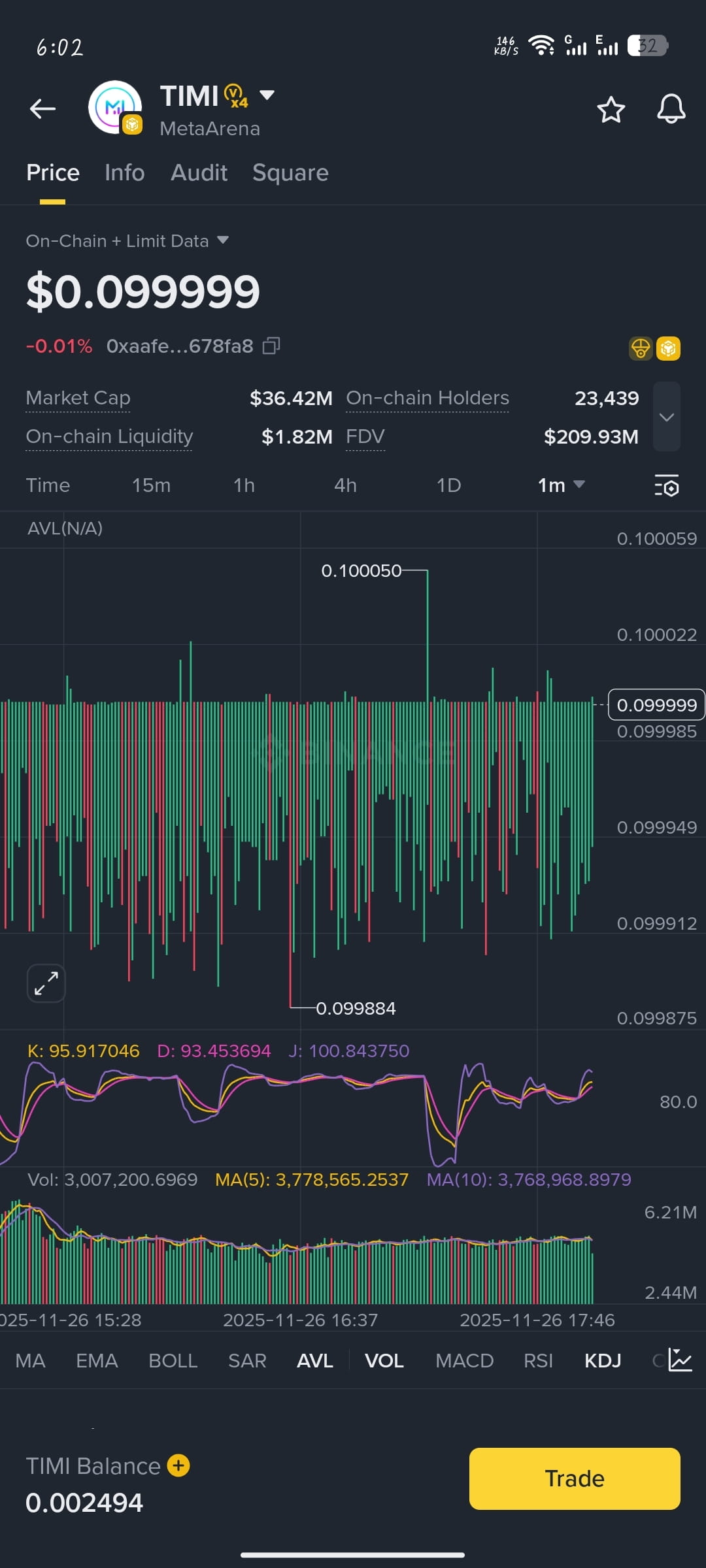Tap the x4 verified badge beside TIMI
This screenshot has height=1568, width=706.
tap(236, 96)
